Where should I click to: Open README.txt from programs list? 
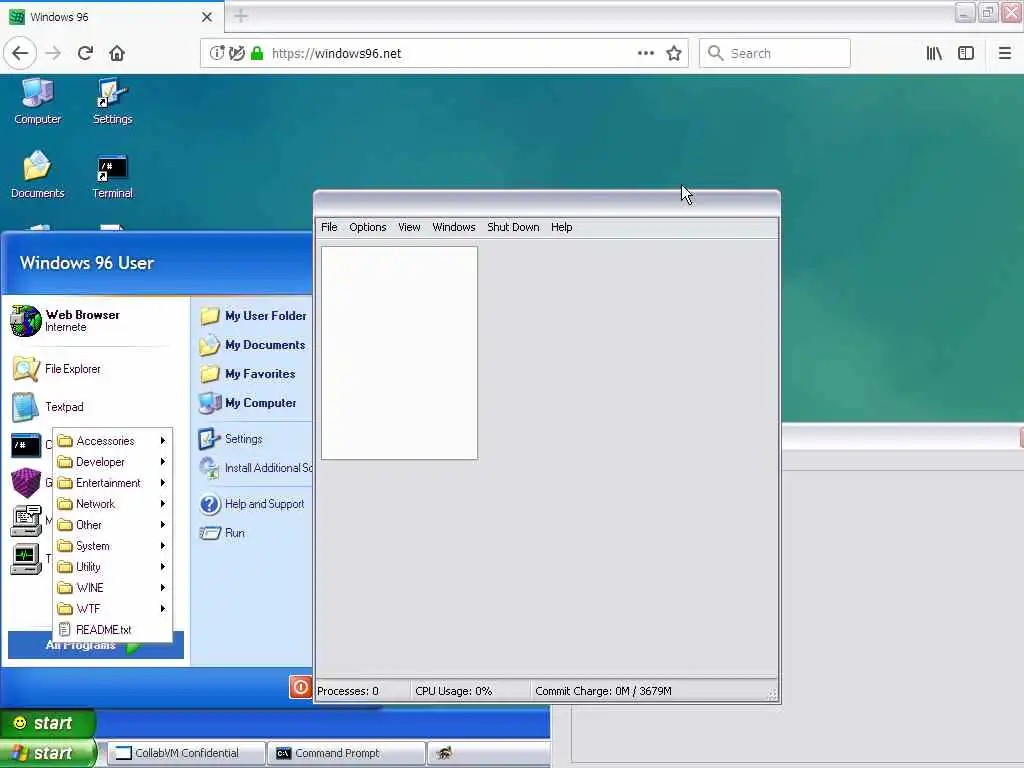point(112,630)
